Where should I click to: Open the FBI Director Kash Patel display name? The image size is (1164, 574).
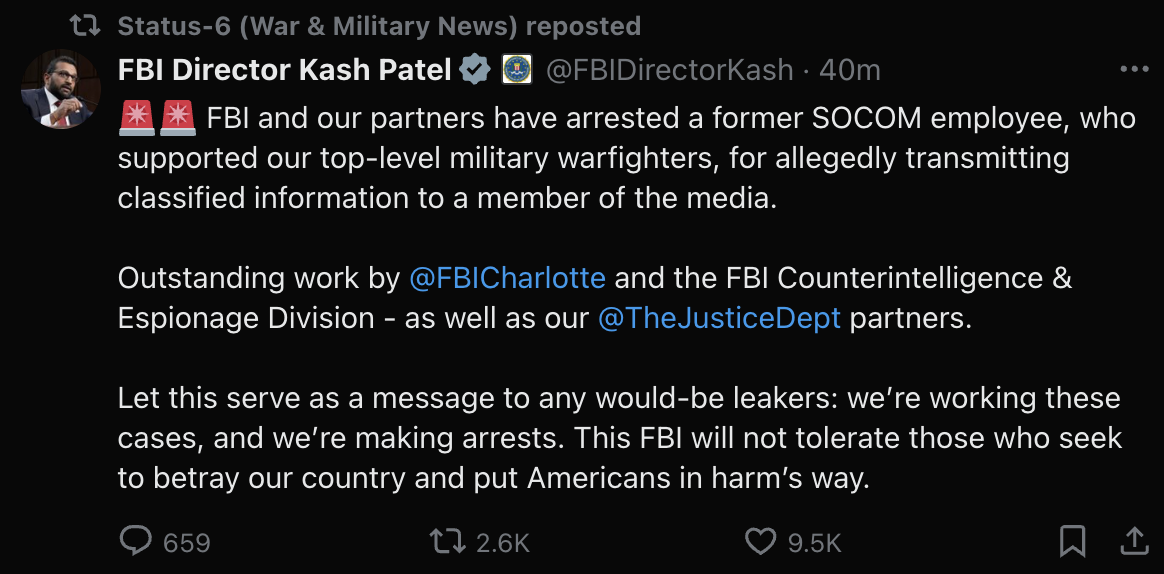coord(284,70)
